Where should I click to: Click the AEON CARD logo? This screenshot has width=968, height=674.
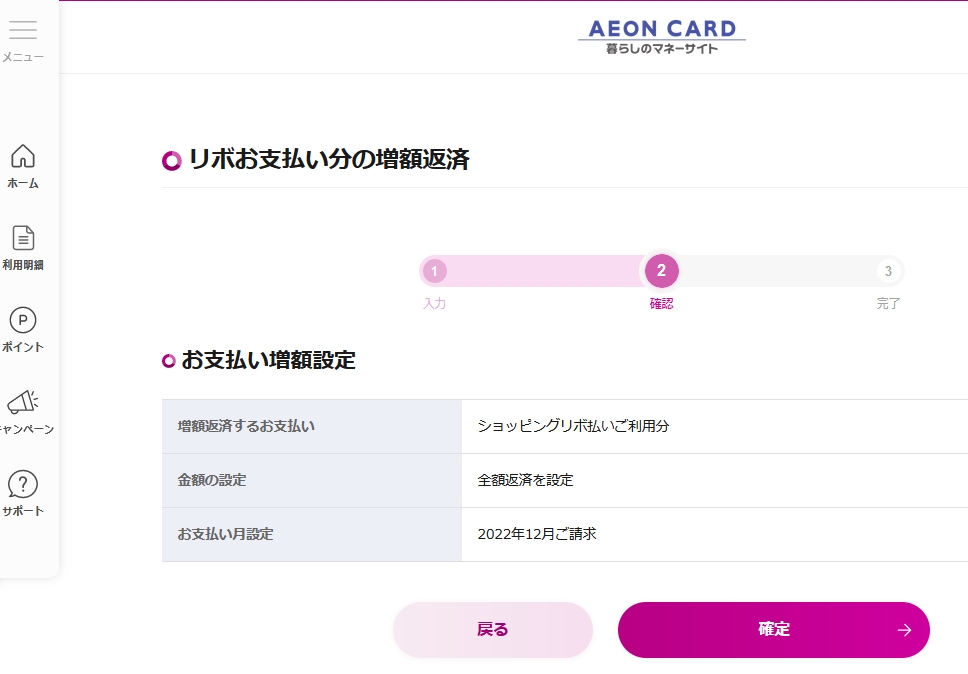[x=661, y=36]
